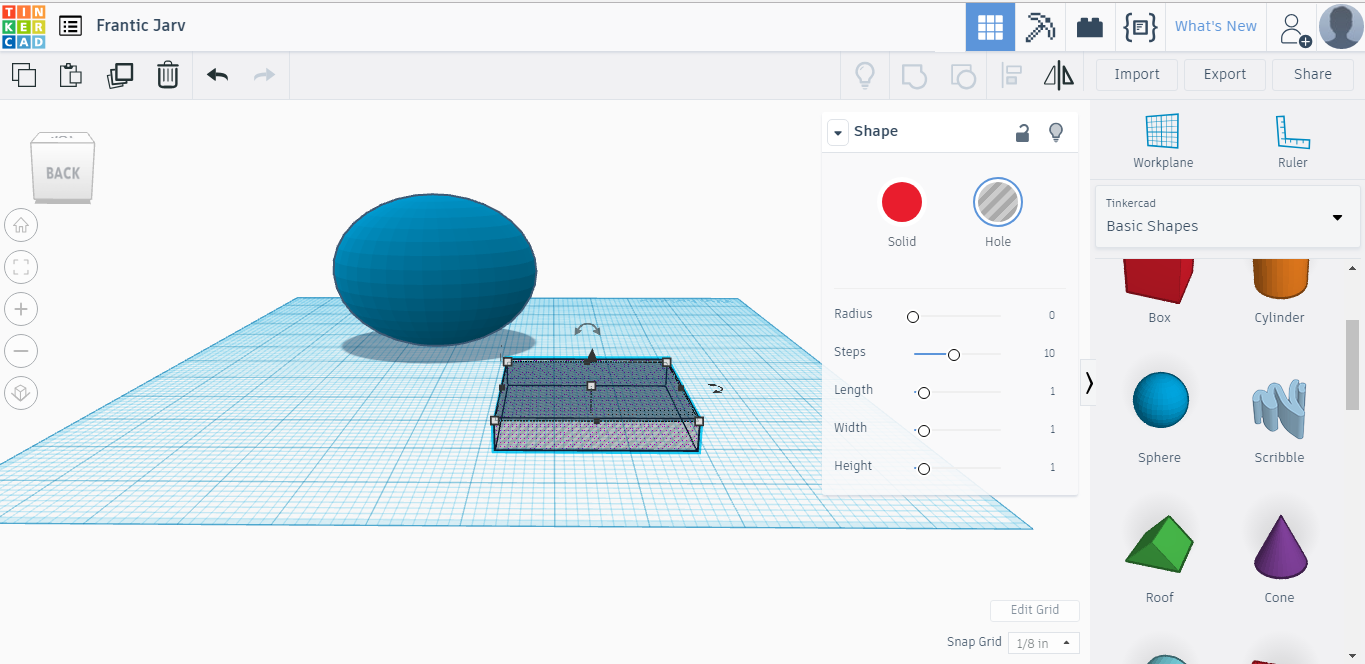Open the Basic Shapes category dropdown
Screen dimensions: 1365x664
click(x=1228, y=216)
